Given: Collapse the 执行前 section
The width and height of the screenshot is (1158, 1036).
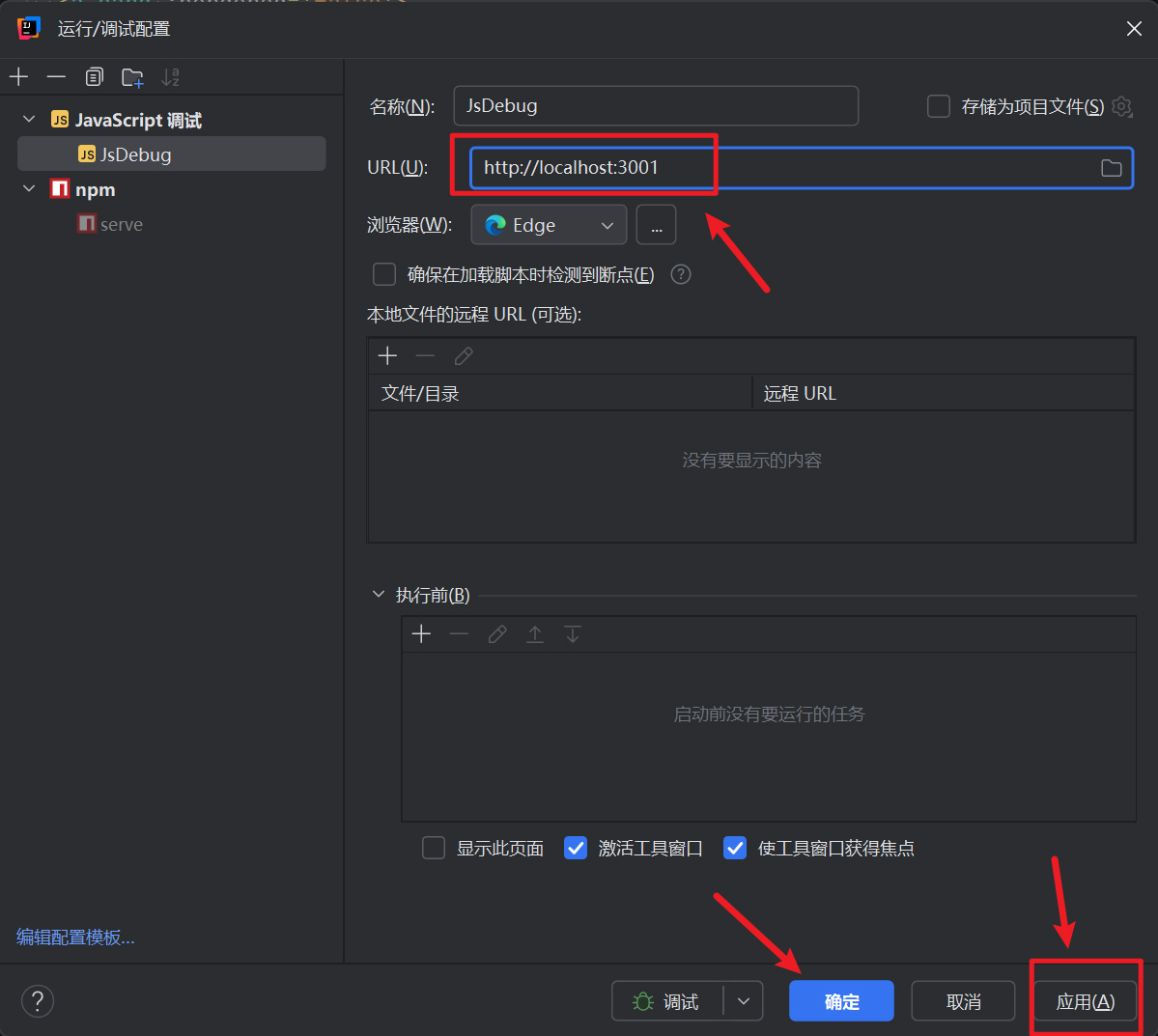Looking at the screenshot, I should point(379,595).
